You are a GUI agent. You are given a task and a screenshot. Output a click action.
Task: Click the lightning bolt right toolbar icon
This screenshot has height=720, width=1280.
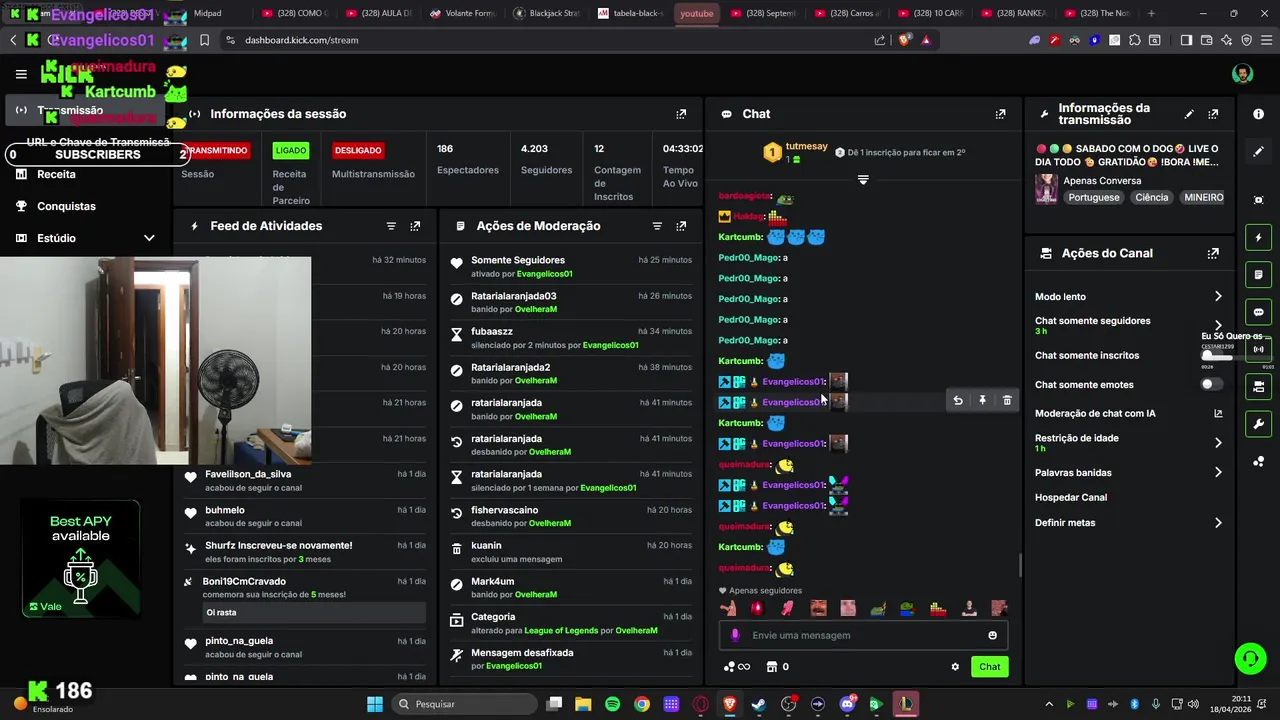(1258, 238)
